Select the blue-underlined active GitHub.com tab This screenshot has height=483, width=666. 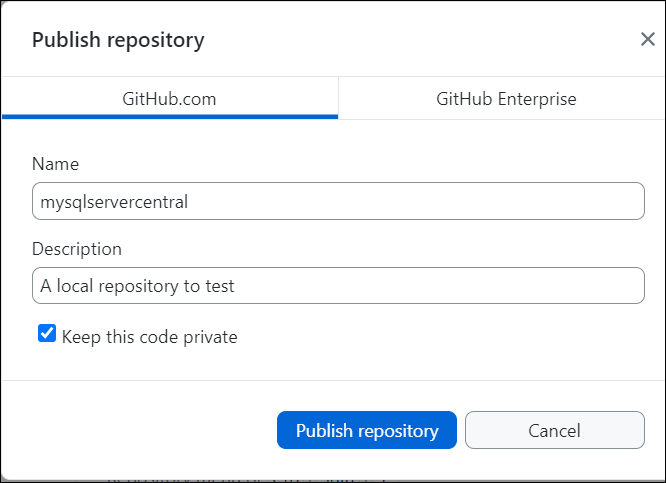pyautogui.click(x=169, y=99)
